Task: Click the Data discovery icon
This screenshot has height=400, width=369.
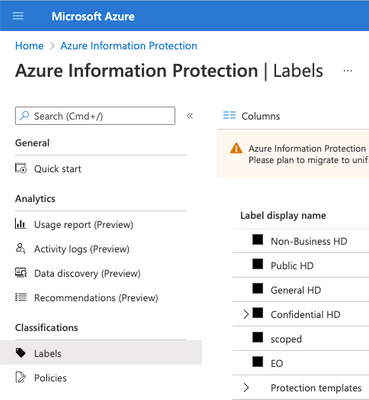Action: [21, 273]
